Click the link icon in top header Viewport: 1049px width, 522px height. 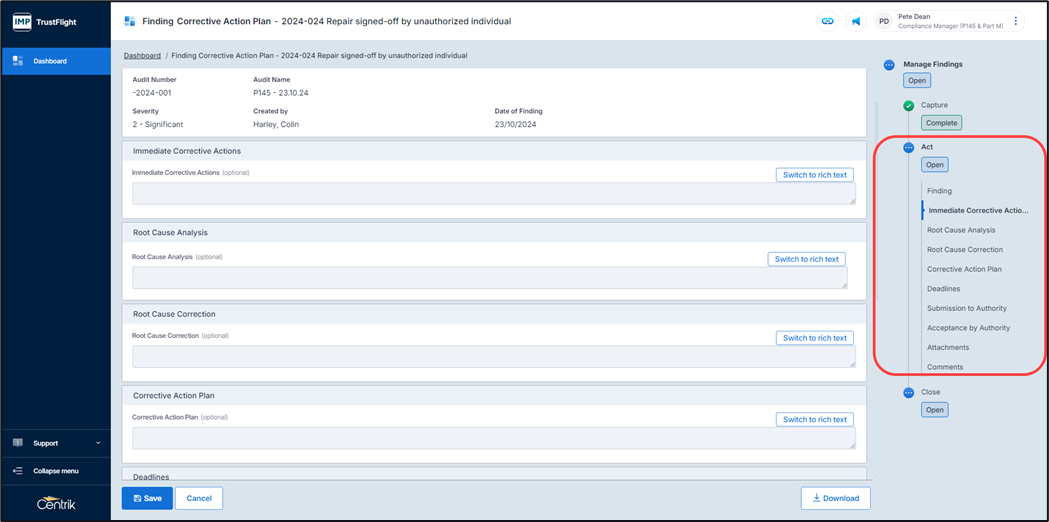[827, 21]
